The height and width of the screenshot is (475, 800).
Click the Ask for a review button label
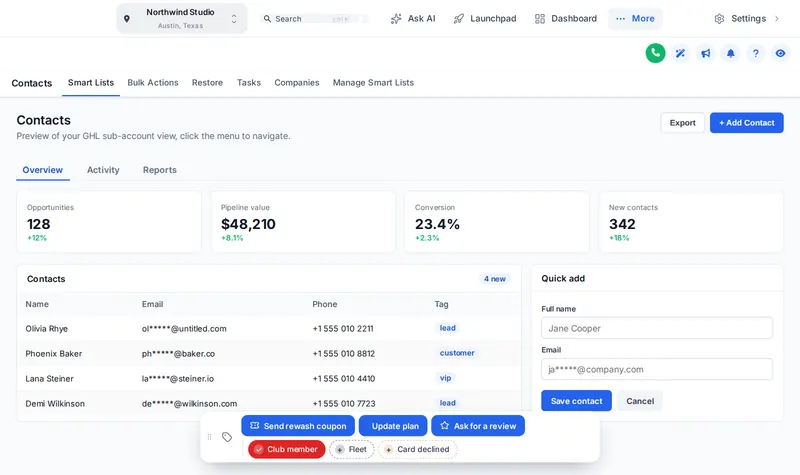click(x=485, y=426)
